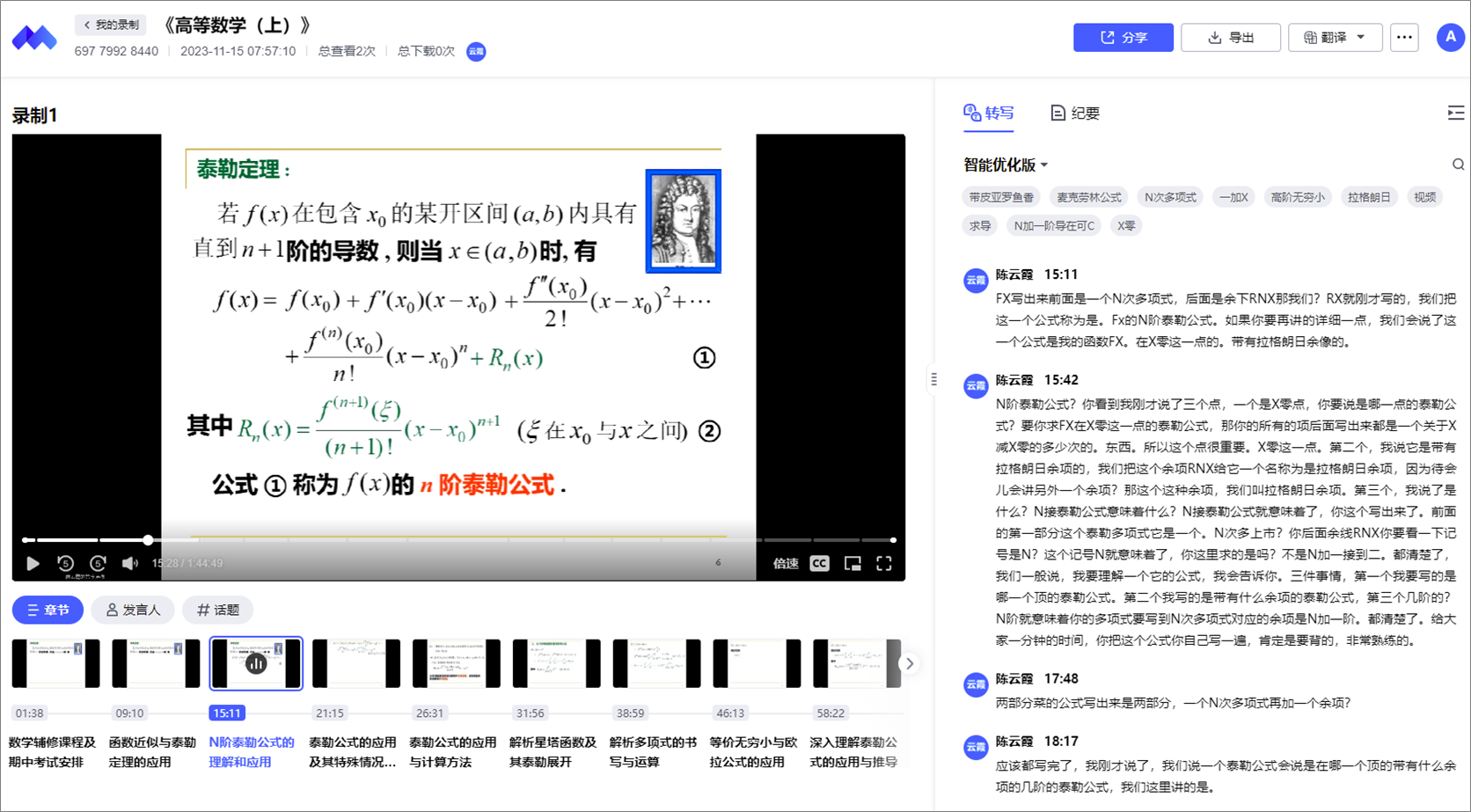This screenshot has width=1471, height=812.
Task: Open the more options ellipsis menu
Action: (1404, 37)
